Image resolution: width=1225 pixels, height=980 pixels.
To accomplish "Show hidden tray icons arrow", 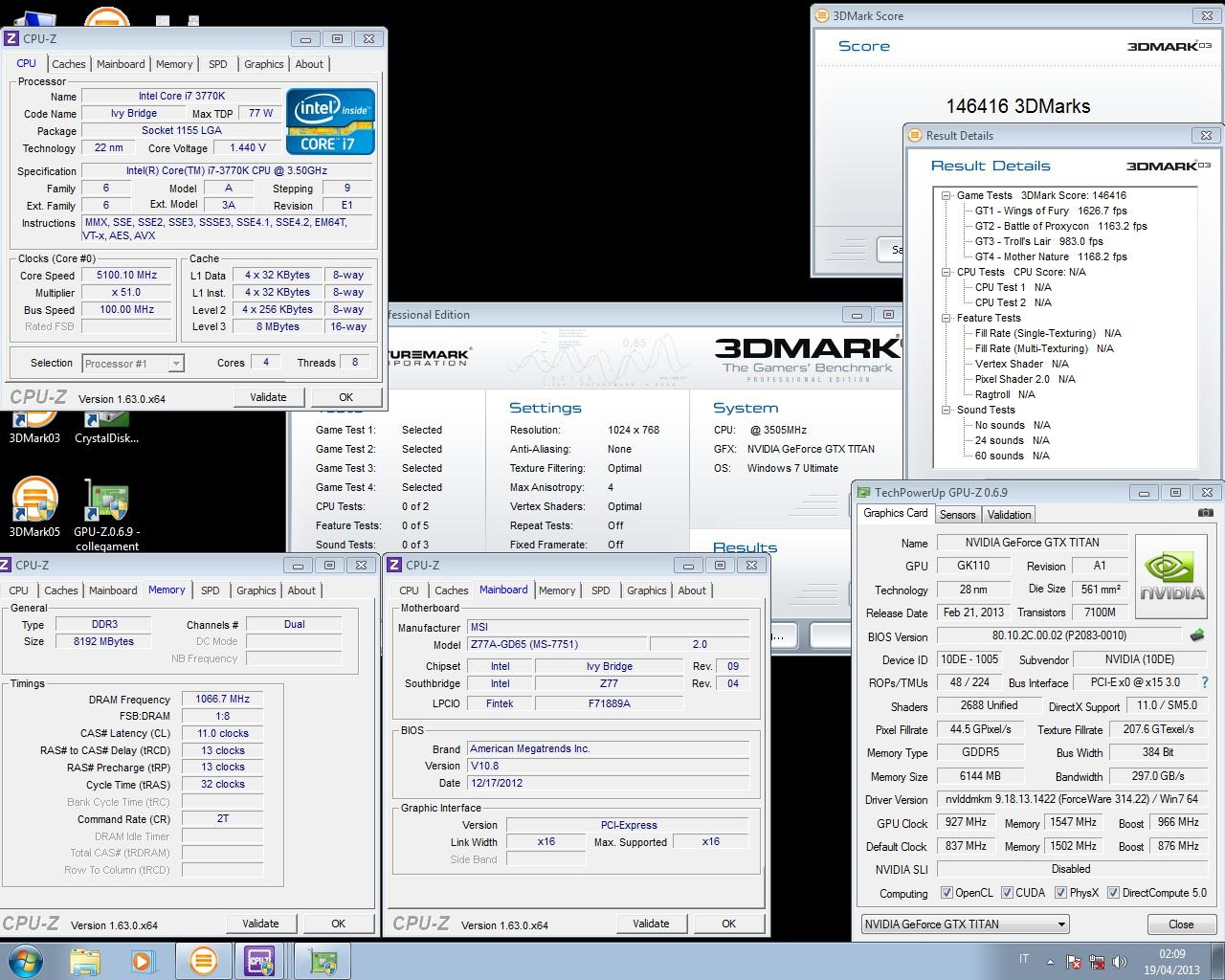I will tap(1050, 962).
